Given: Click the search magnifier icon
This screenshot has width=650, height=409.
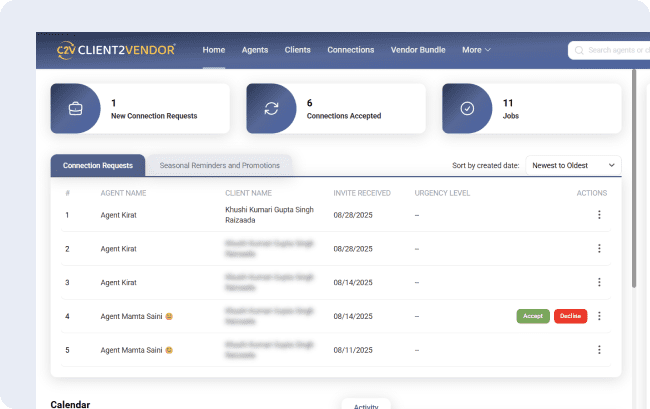Looking at the screenshot, I should (580, 50).
